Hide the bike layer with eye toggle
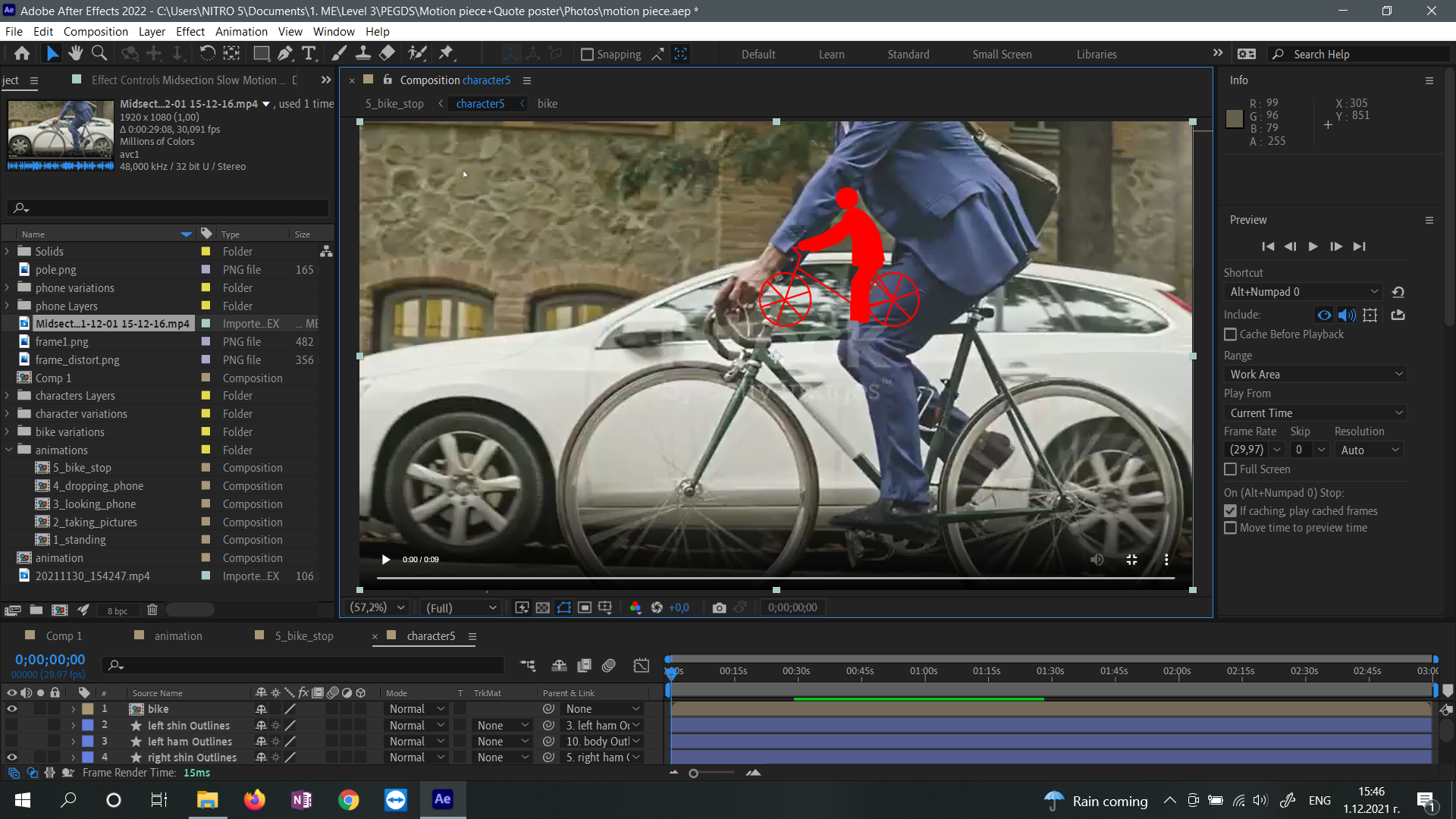Screen dimensions: 1456x819 pos(11,709)
